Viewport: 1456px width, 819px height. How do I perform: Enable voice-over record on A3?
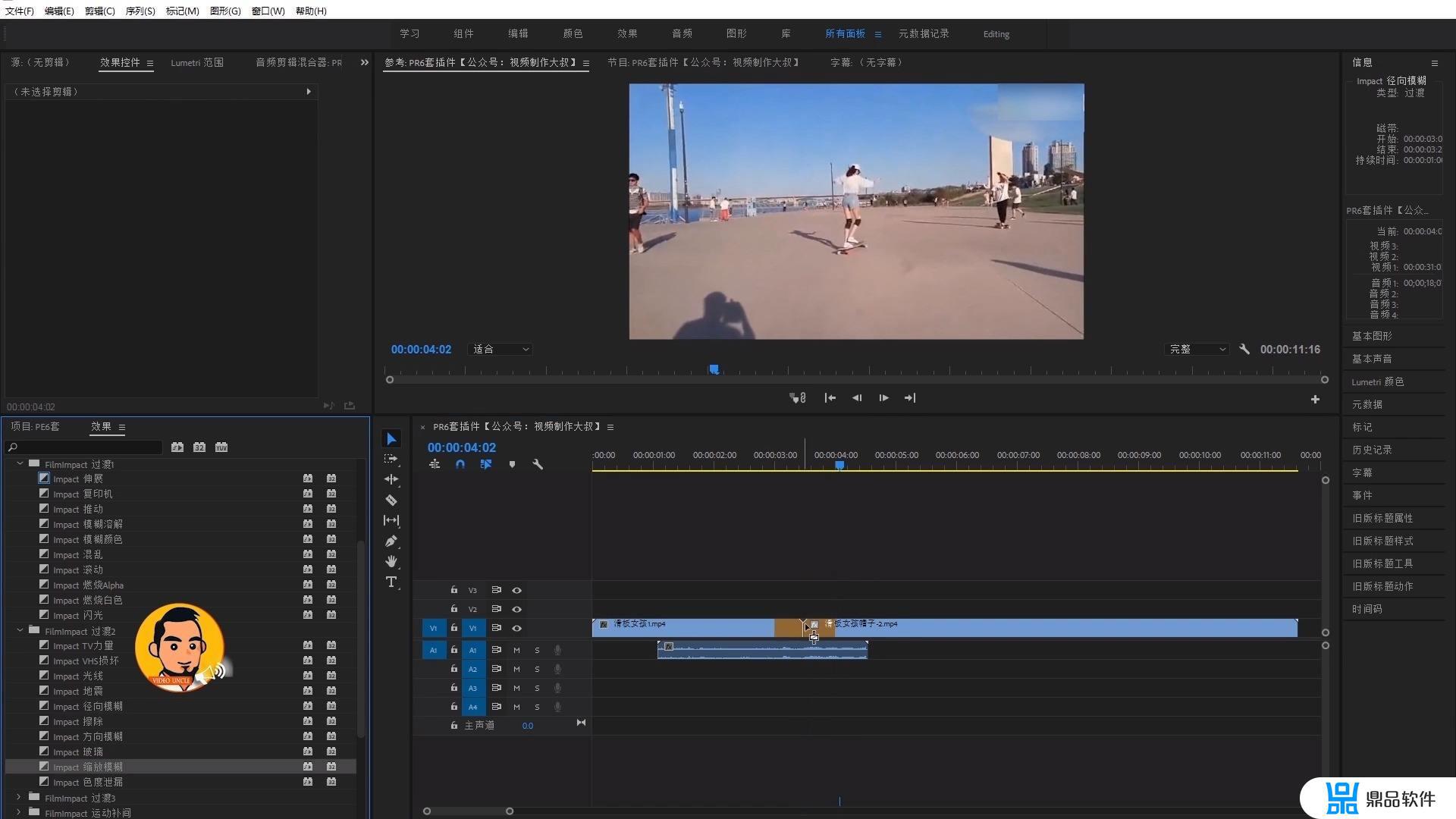click(557, 688)
